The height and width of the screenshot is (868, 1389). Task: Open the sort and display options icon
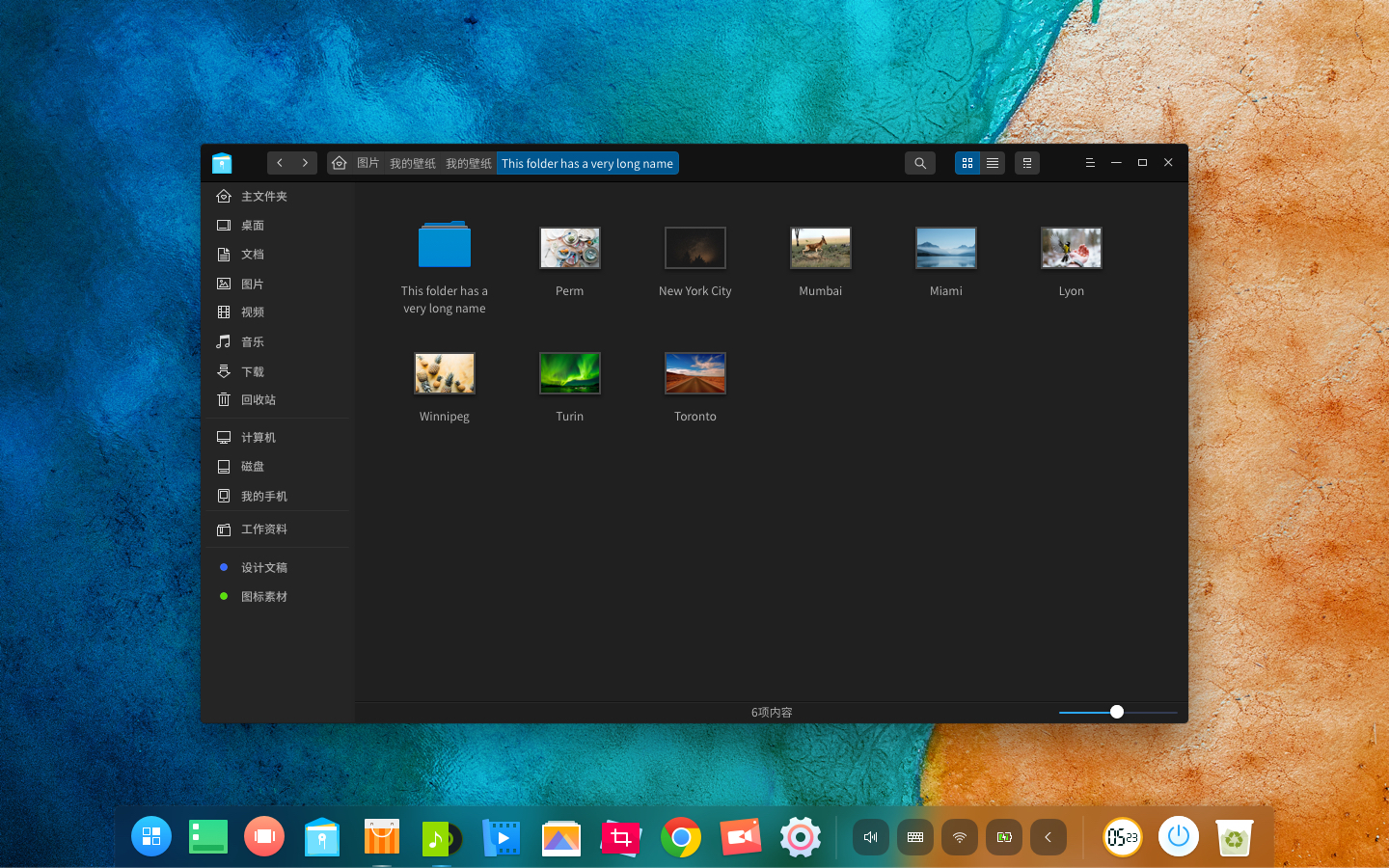coord(1026,163)
